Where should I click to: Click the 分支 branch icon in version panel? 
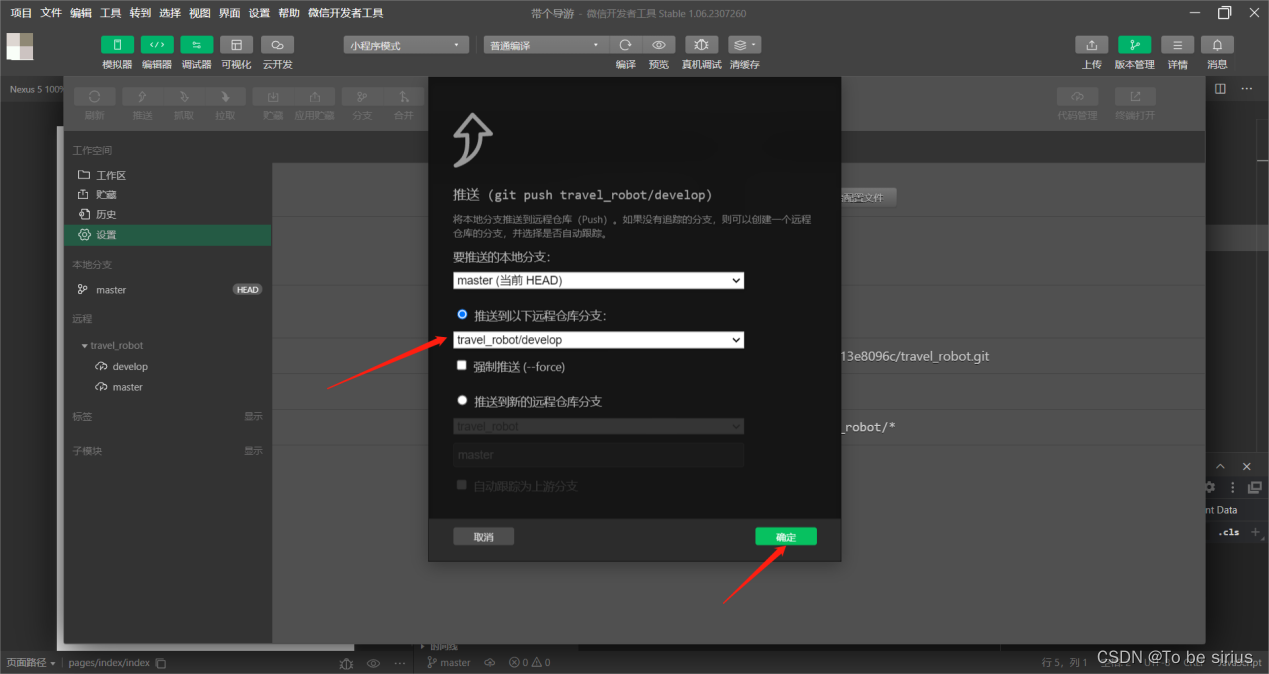pos(362,97)
